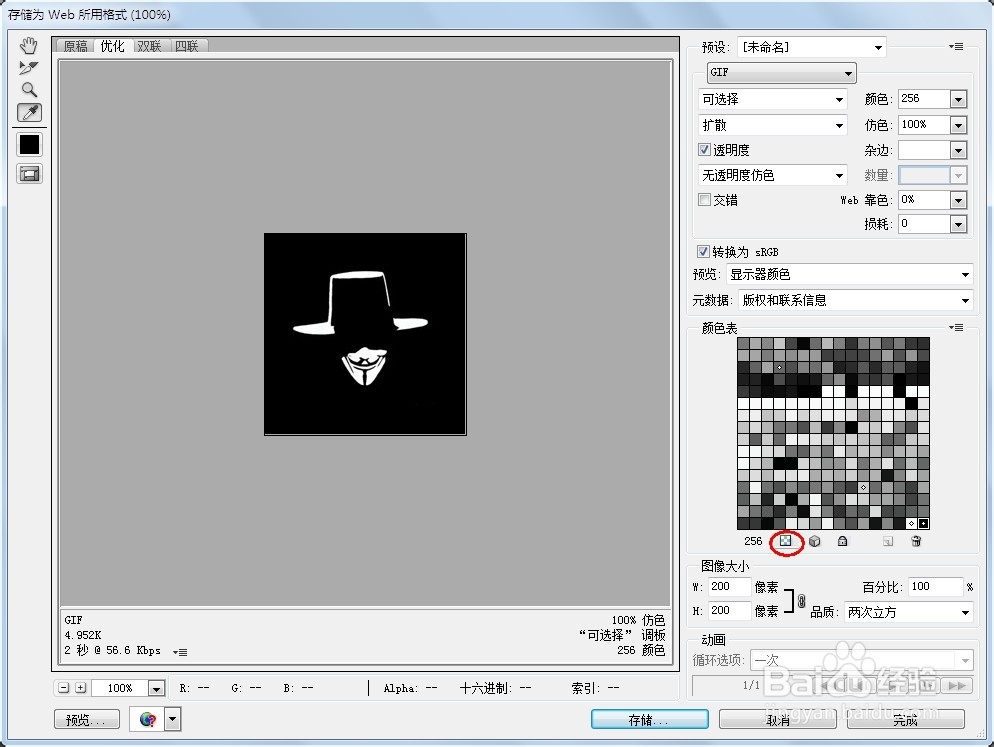Select the Zoom tool
This screenshot has width=994, height=747.
[x=29, y=89]
